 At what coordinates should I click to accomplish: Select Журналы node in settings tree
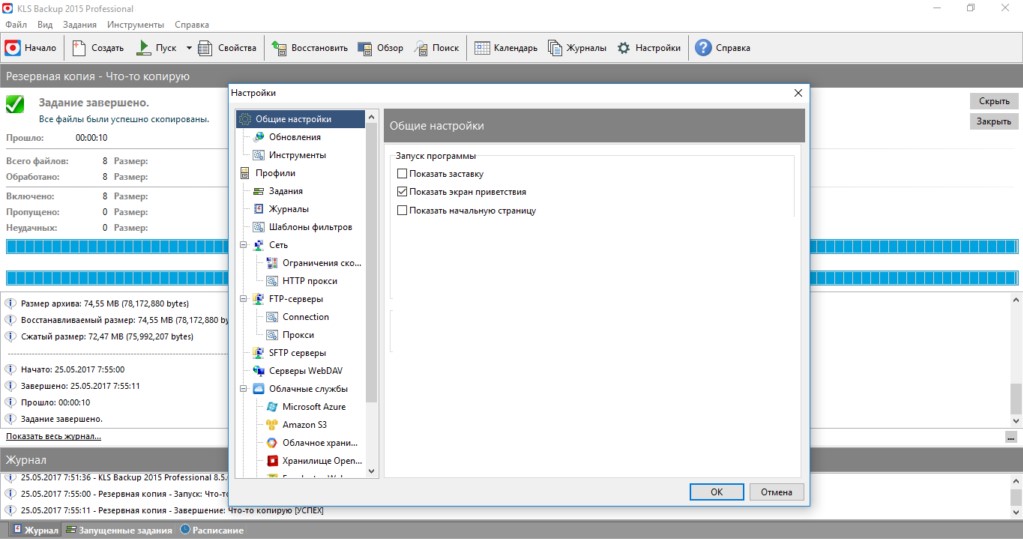[288, 209]
